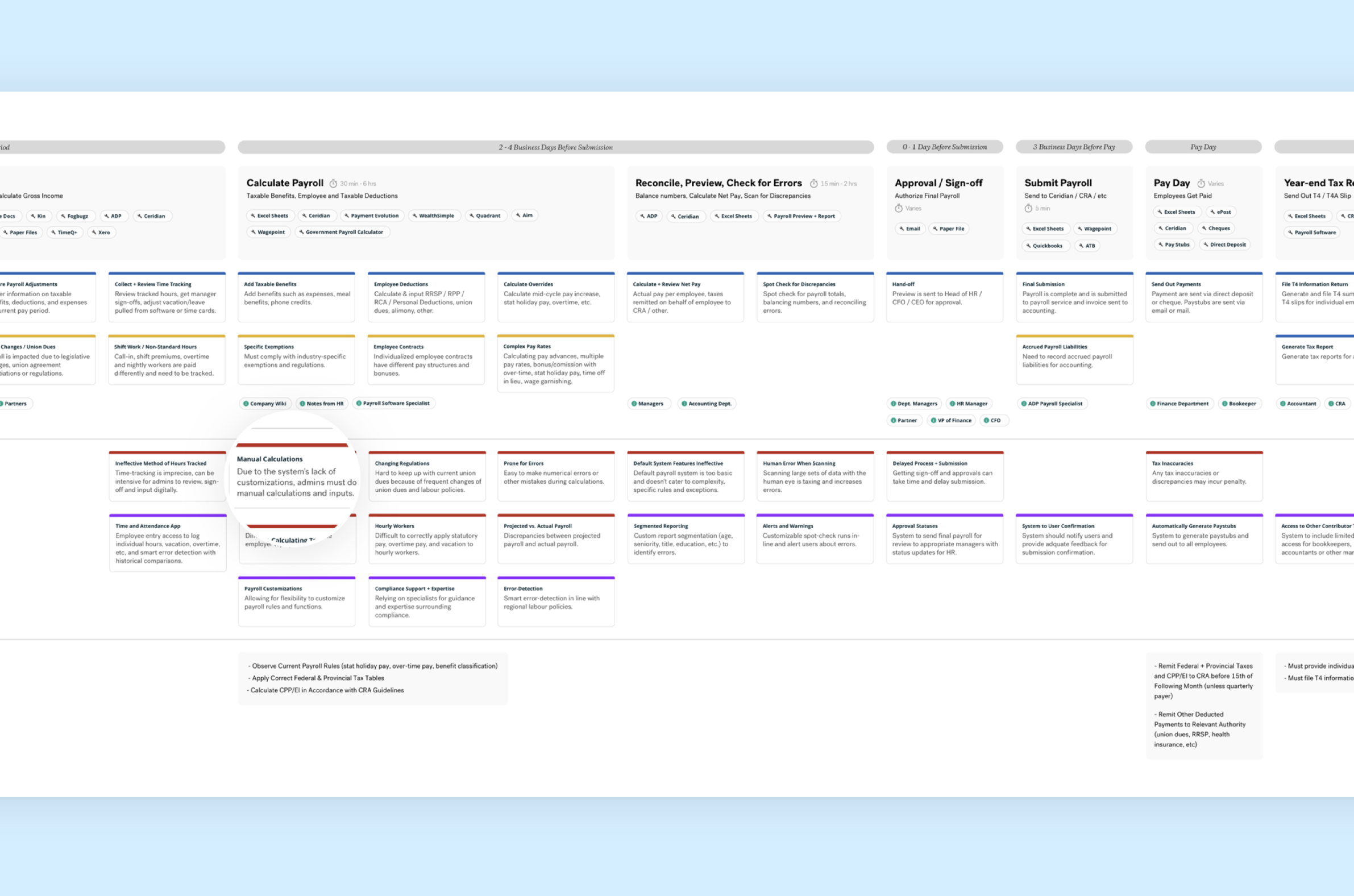
Task: Click the stopwatch icon next to Reconcile heading
Action: pyautogui.click(x=813, y=184)
